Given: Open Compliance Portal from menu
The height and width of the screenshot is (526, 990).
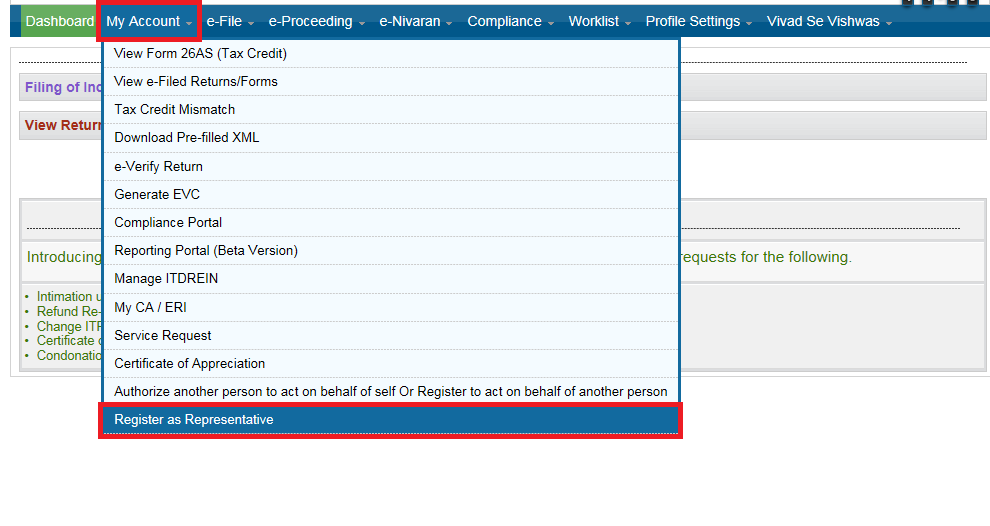Looking at the screenshot, I should (391, 222).
